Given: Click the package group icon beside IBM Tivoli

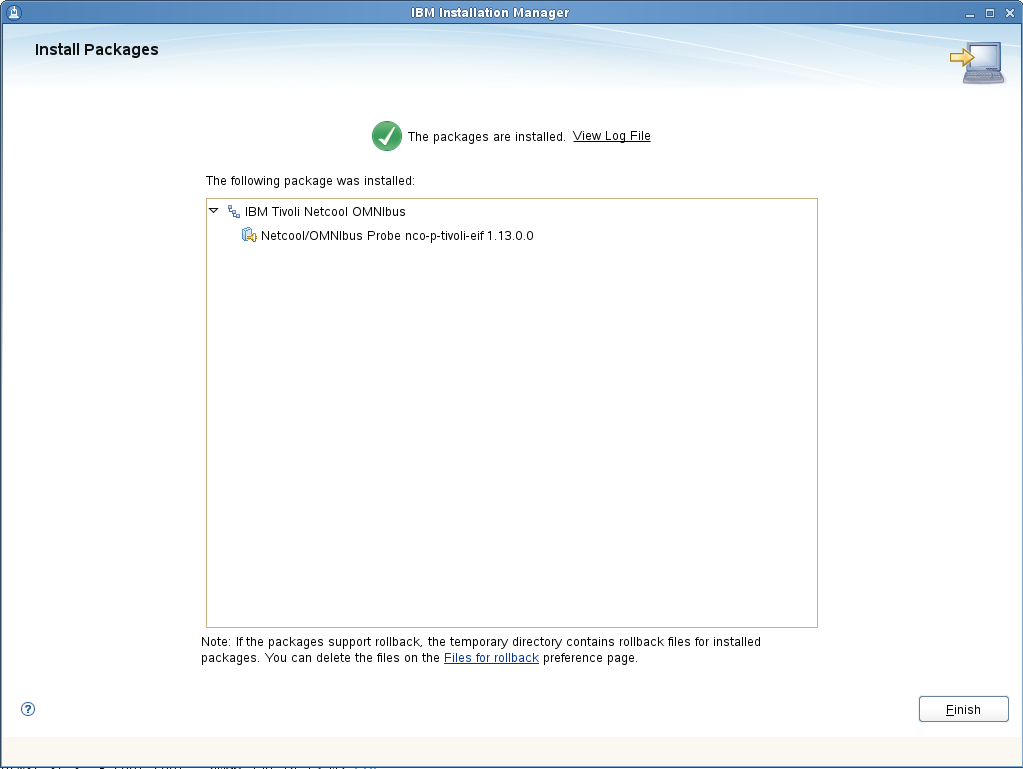Looking at the screenshot, I should [234, 211].
